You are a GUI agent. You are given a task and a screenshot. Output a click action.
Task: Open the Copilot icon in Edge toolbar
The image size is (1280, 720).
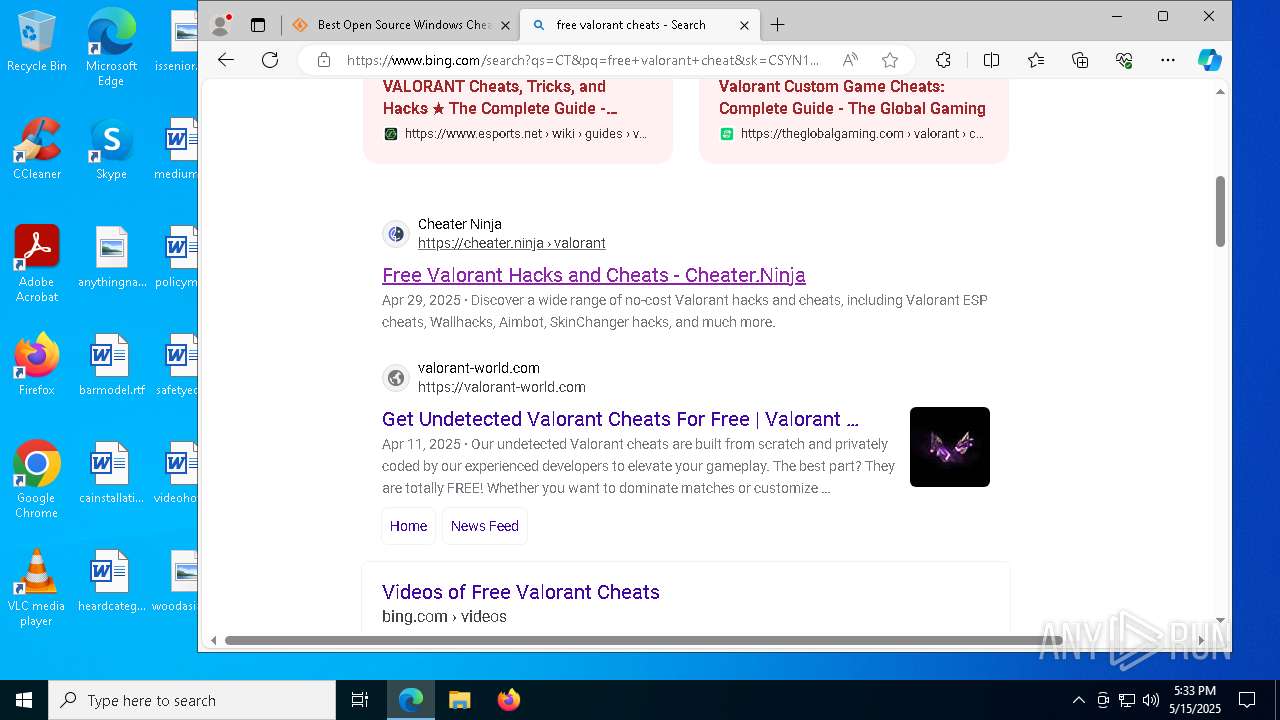(x=1210, y=60)
